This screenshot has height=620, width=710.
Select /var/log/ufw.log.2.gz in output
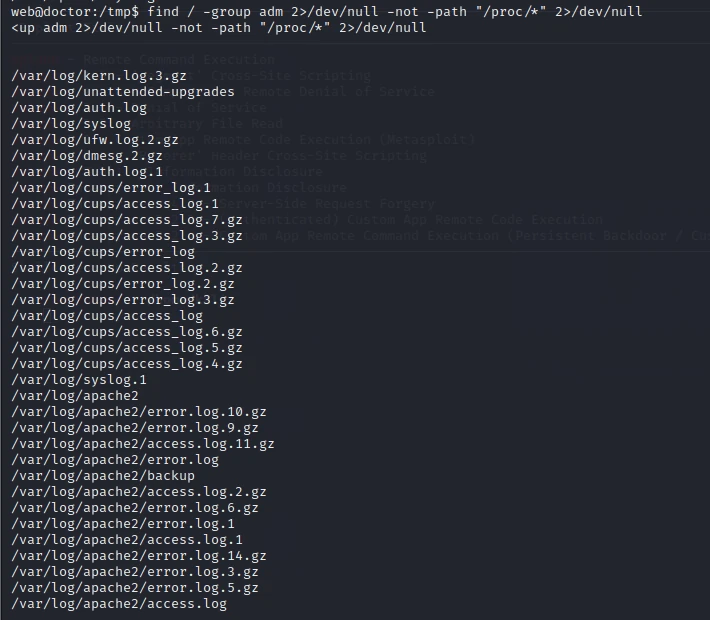(x=95, y=139)
